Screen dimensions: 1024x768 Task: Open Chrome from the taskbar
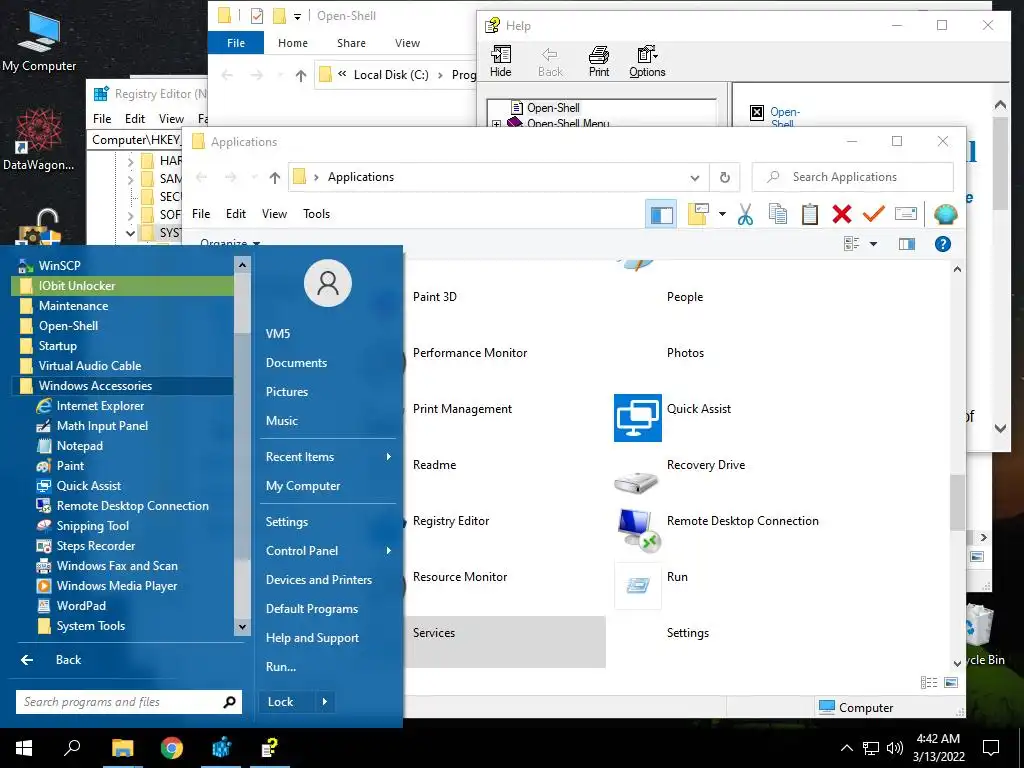(x=172, y=748)
